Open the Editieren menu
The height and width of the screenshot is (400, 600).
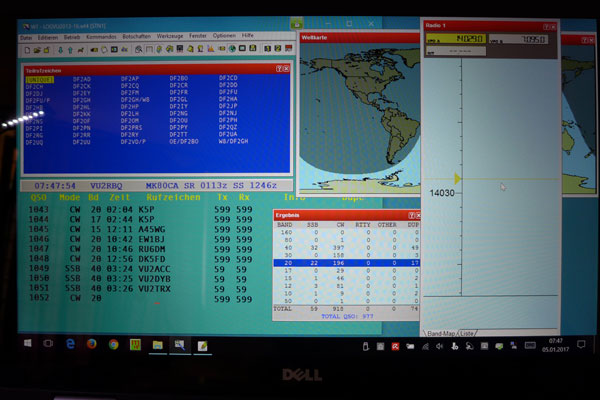[x=47, y=38]
